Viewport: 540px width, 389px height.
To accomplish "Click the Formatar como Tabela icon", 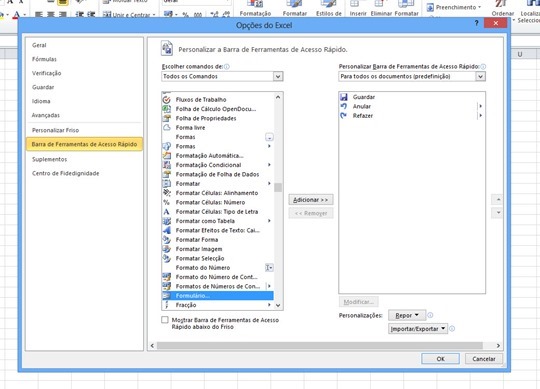I will pyautogui.click(x=167, y=221).
